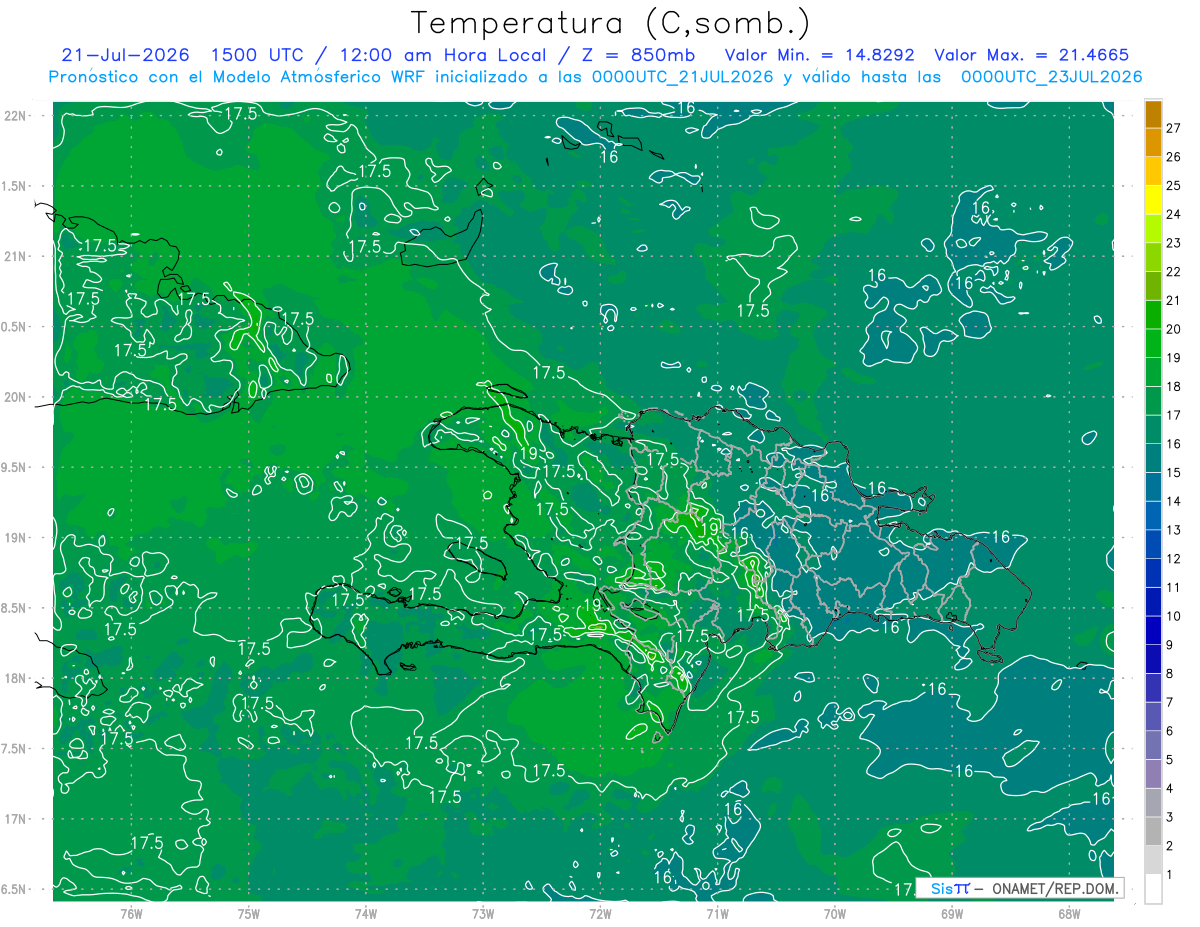Click the '74W' longitude axis label
The height and width of the screenshot is (927, 1200).
(366, 912)
